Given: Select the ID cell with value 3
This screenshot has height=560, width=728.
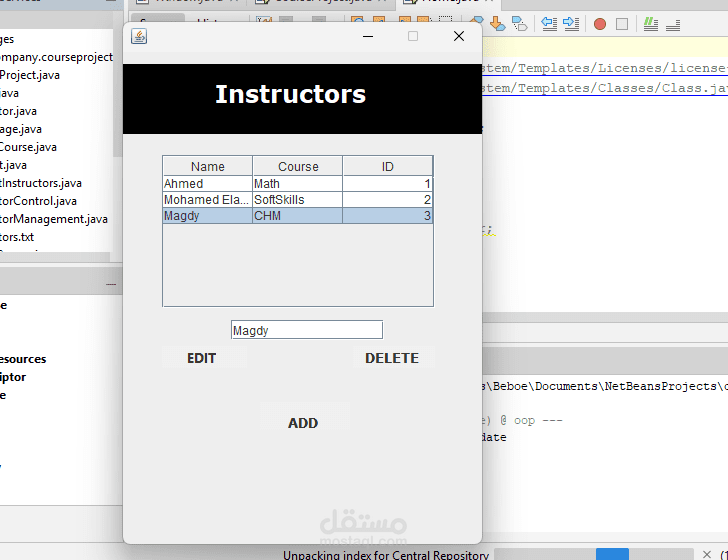Looking at the screenshot, I should 388,215.
